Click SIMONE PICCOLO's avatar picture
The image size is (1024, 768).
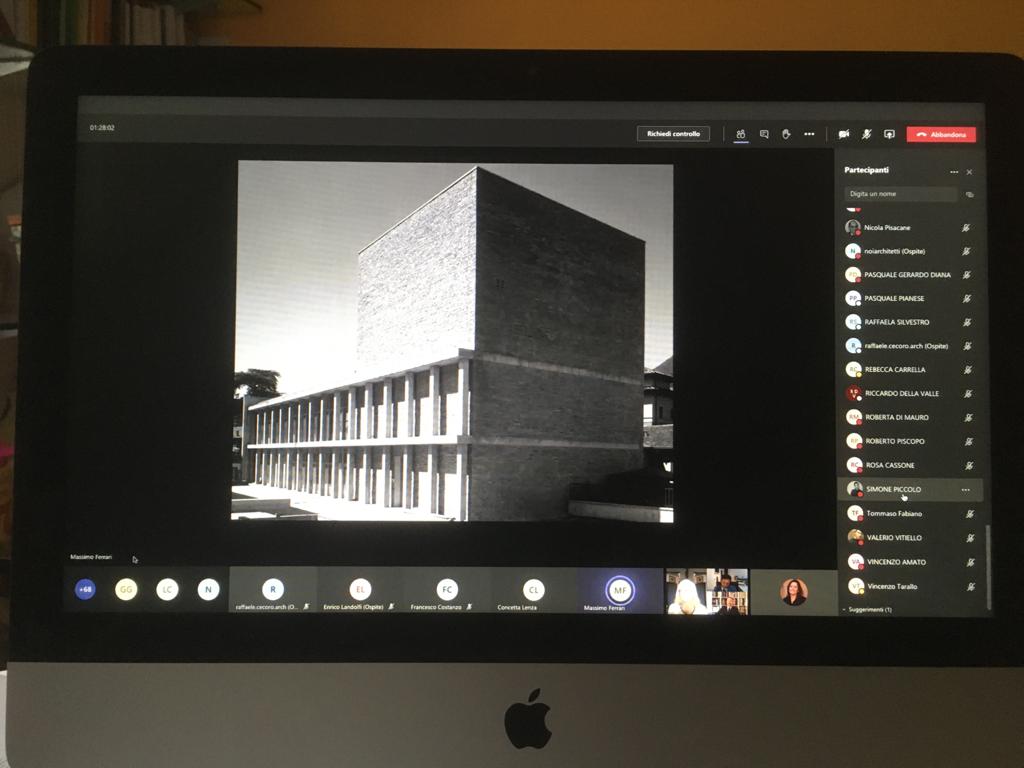[x=855, y=488]
